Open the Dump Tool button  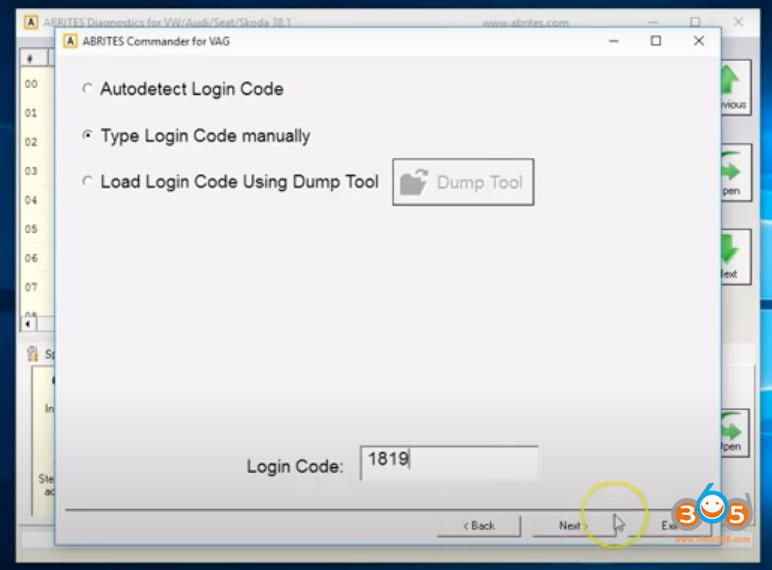coord(463,182)
